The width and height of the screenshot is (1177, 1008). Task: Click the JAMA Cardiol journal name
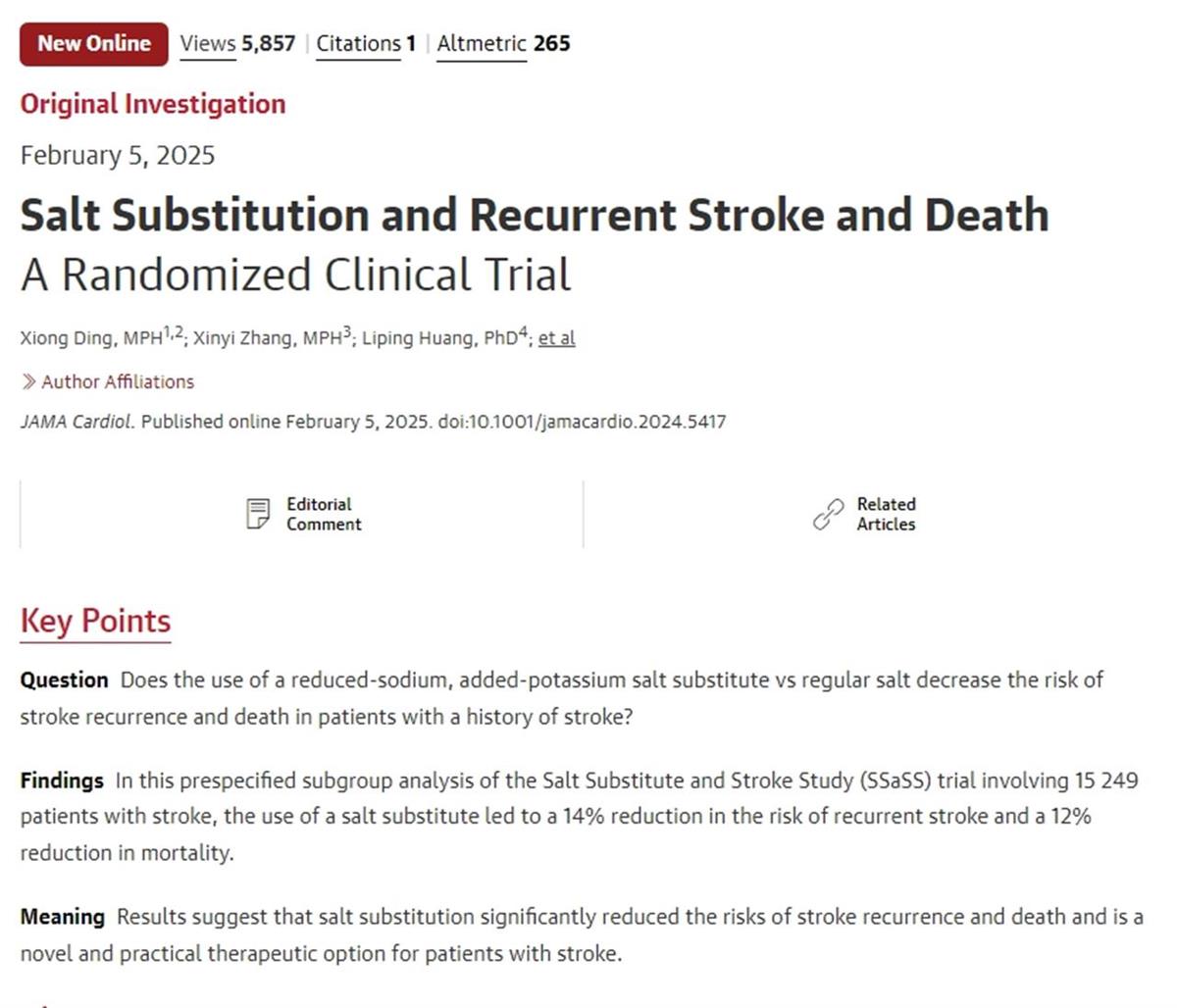pyautogui.click(x=77, y=422)
